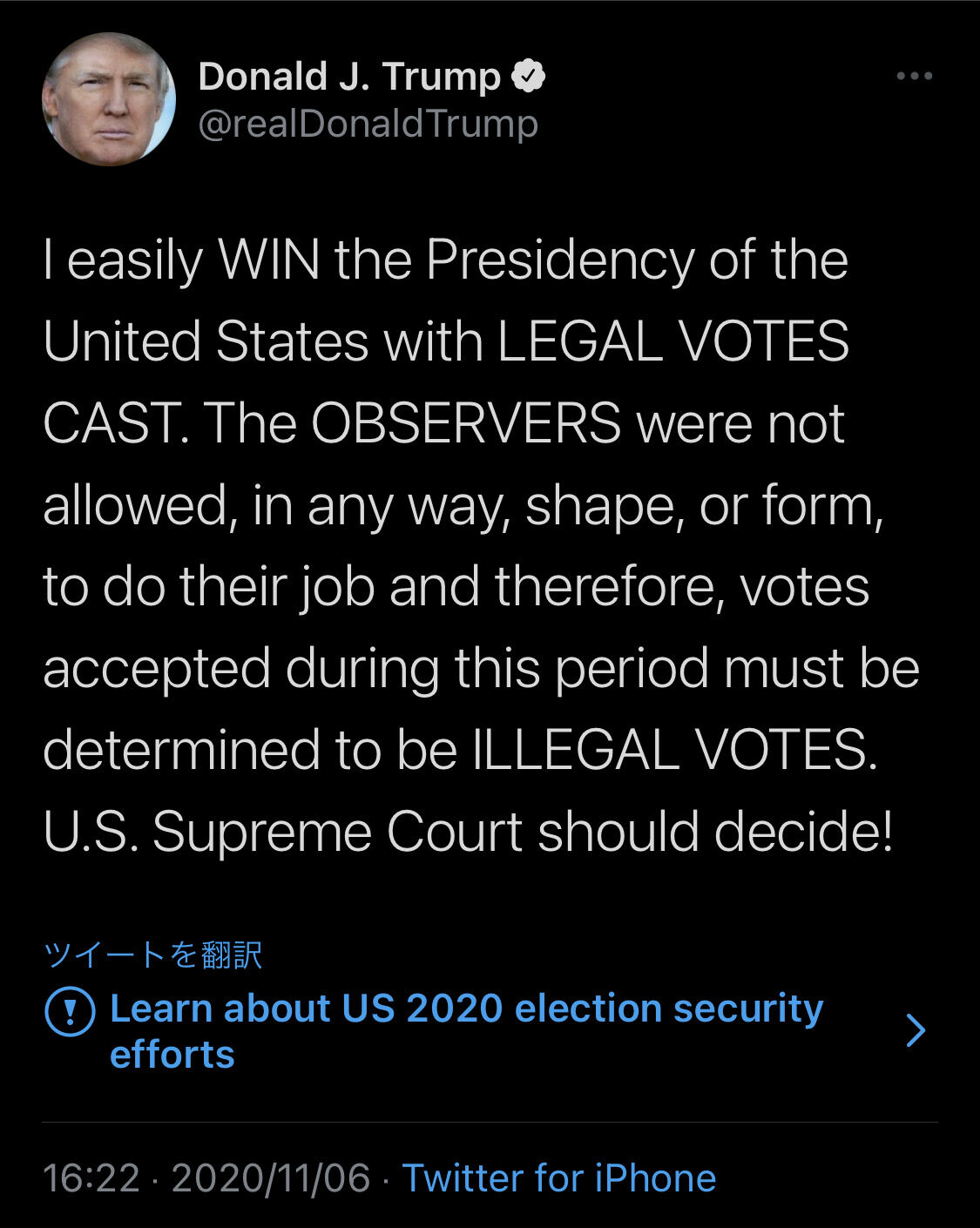Tap the U.S. Supreme Court should decide line
The height and width of the screenshot is (1228, 980).
pyautogui.click(x=468, y=832)
